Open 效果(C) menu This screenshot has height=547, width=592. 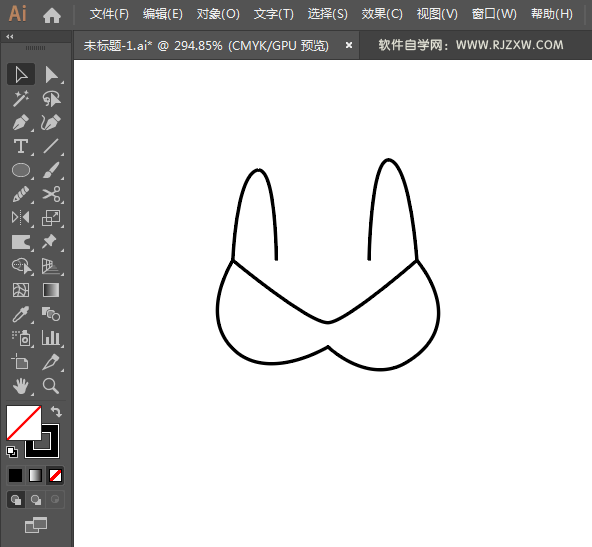coord(382,14)
